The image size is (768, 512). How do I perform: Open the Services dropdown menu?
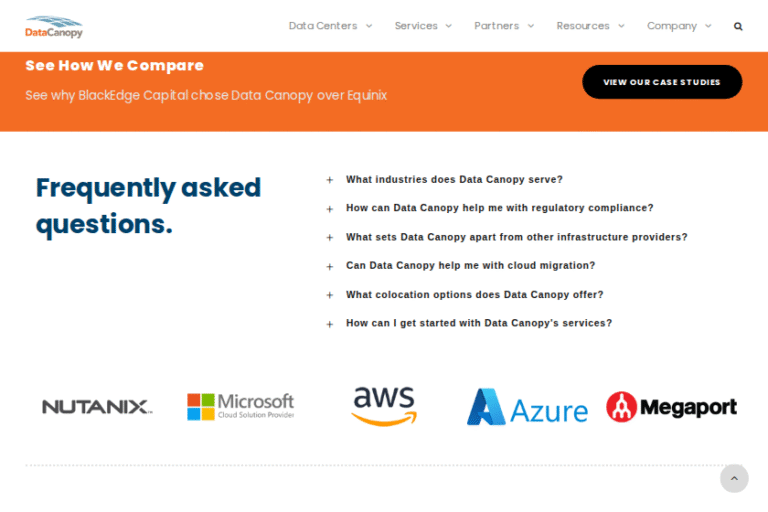click(x=423, y=26)
